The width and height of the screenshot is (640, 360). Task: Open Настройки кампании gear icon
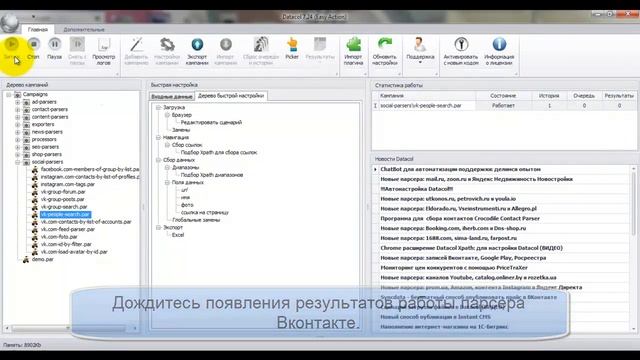click(x=167, y=44)
